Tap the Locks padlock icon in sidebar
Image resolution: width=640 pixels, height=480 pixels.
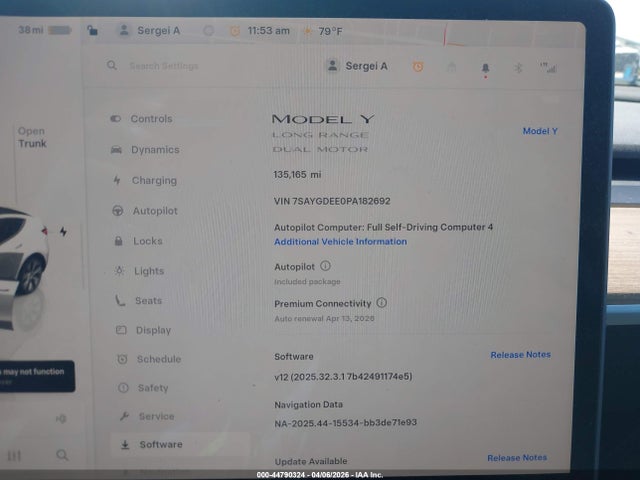click(118, 241)
